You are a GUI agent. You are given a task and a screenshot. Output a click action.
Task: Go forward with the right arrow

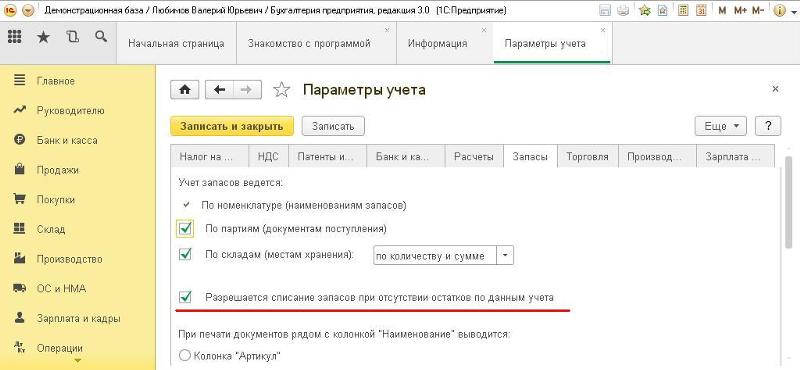click(x=247, y=90)
